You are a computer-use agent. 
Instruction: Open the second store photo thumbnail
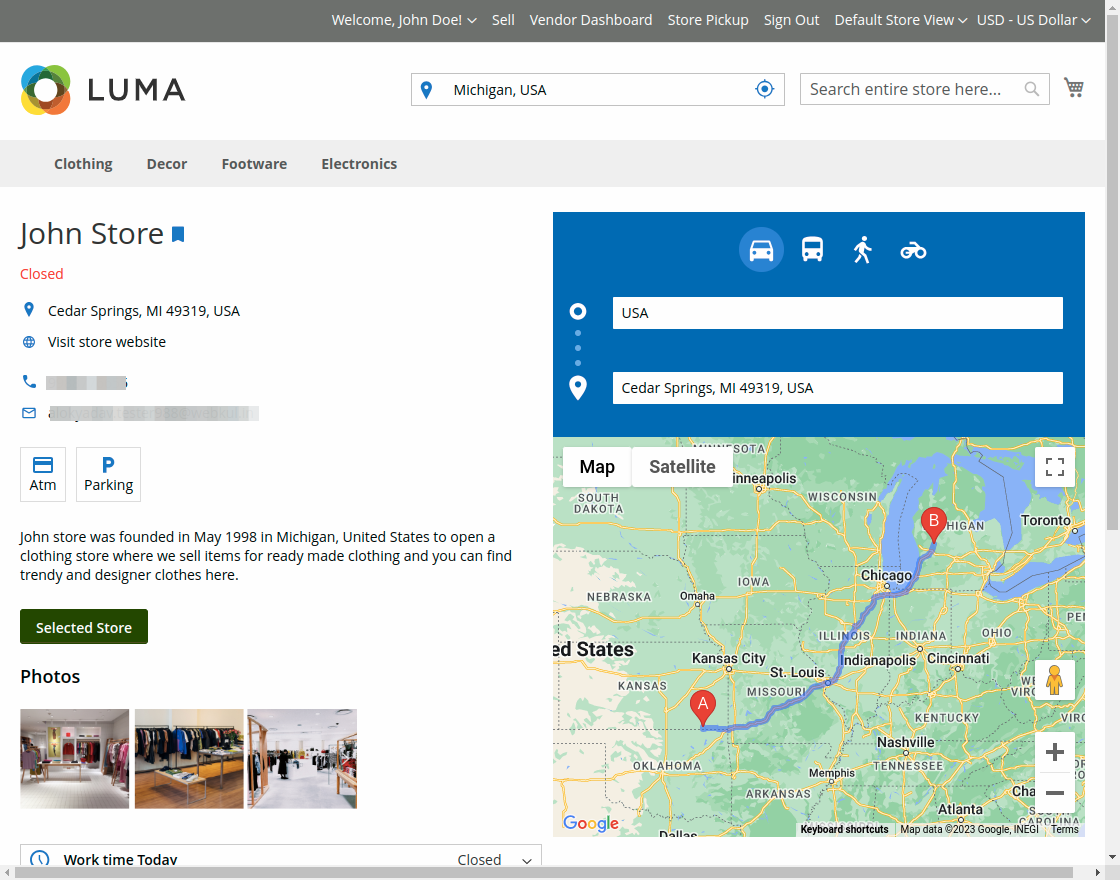(189, 759)
